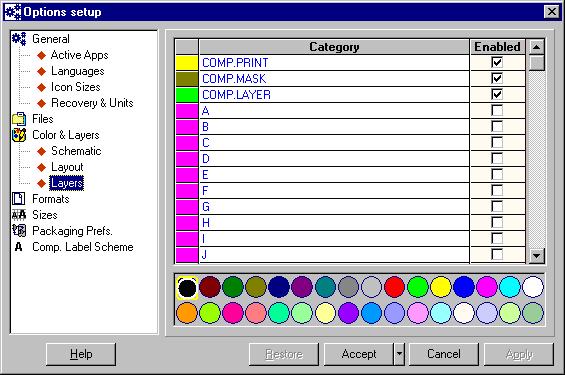565x375 pixels.
Task: Choose the orange color in the palette
Action: (x=187, y=313)
